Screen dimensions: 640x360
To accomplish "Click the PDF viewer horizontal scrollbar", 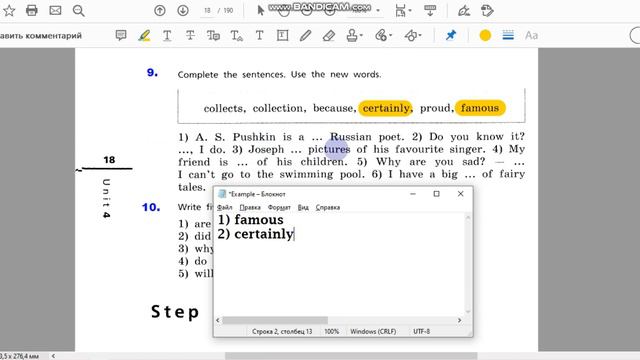I will (x=351, y=356).
